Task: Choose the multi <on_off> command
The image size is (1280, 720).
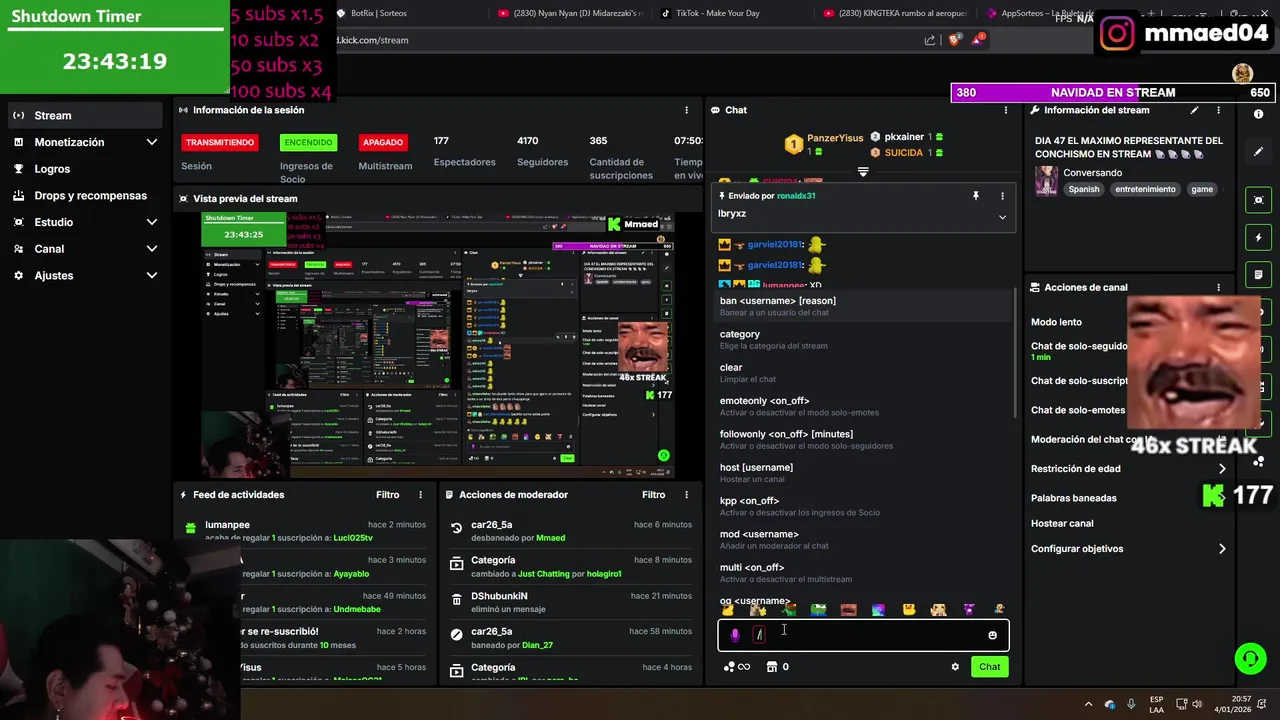Action: (863, 573)
